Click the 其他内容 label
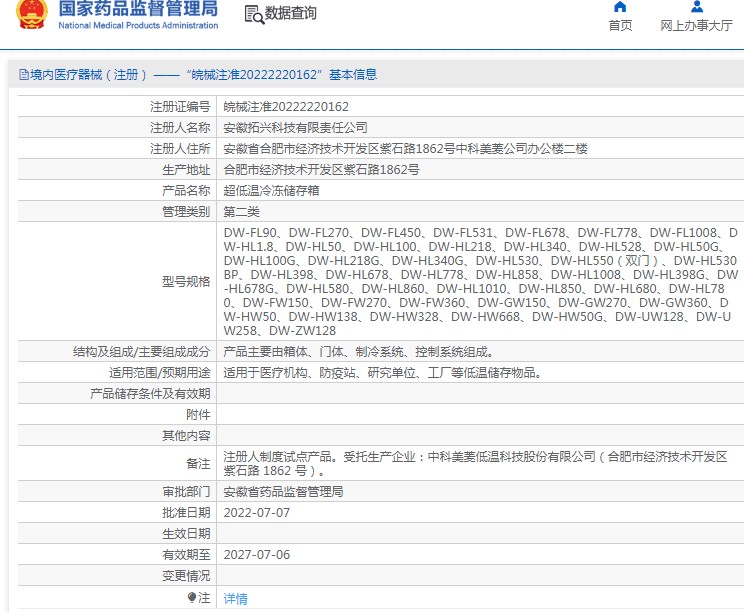Image resolution: width=744 pixels, height=612 pixels. (186, 436)
